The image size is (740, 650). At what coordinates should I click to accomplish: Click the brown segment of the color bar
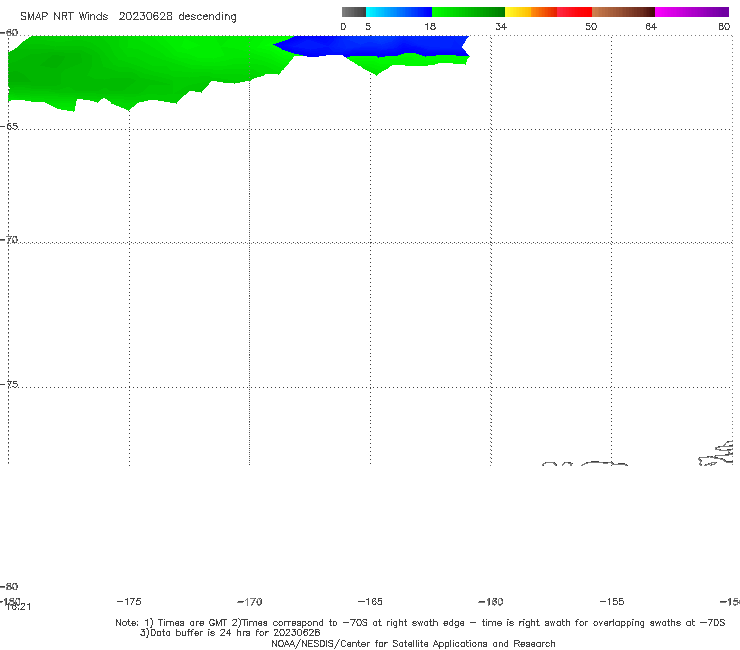point(623,12)
